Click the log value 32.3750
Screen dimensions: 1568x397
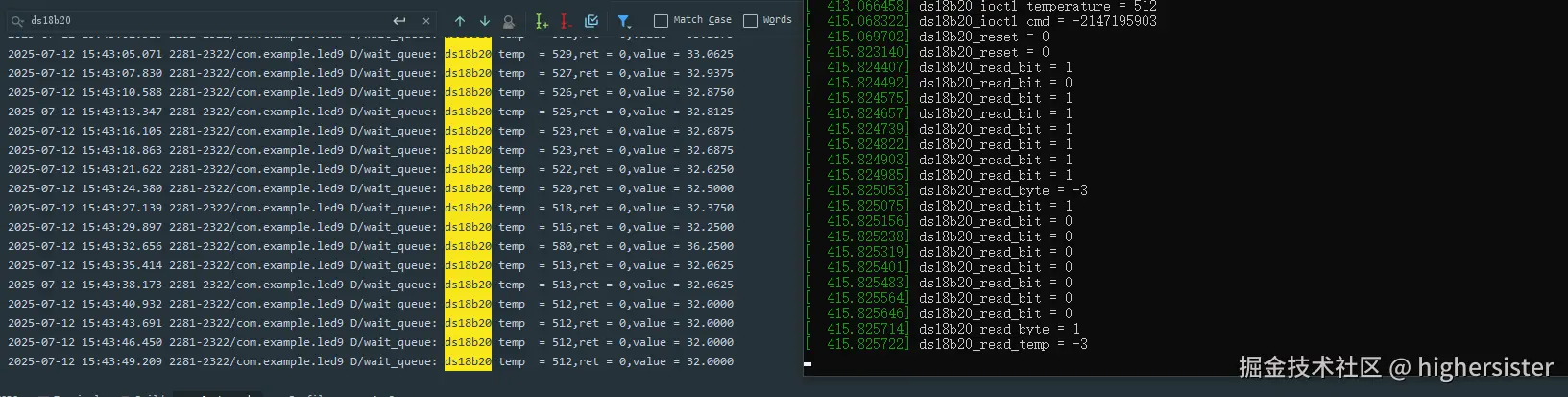pyautogui.click(x=710, y=208)
